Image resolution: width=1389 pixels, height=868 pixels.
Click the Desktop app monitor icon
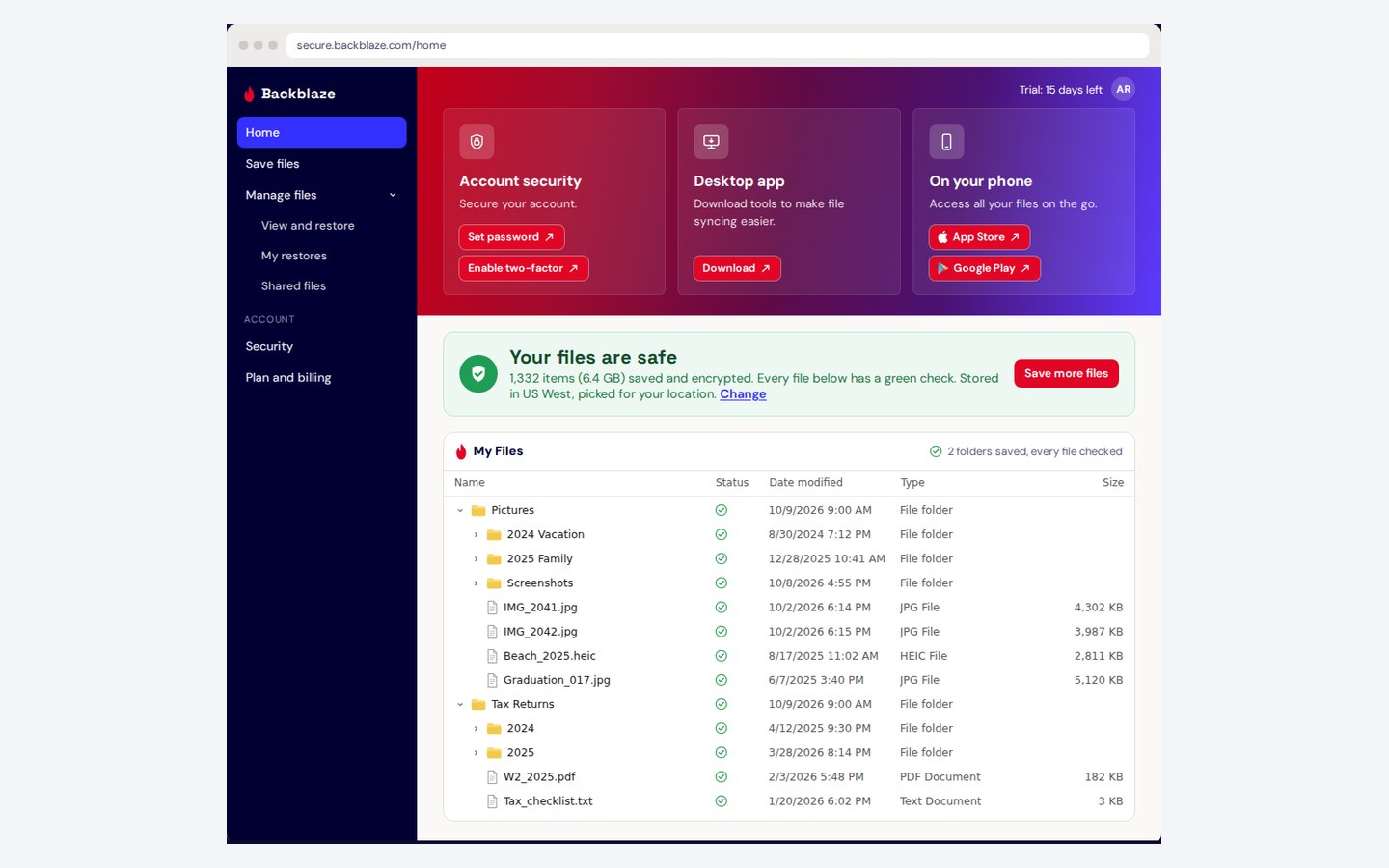pyautogui.click(x=711, y=142)
